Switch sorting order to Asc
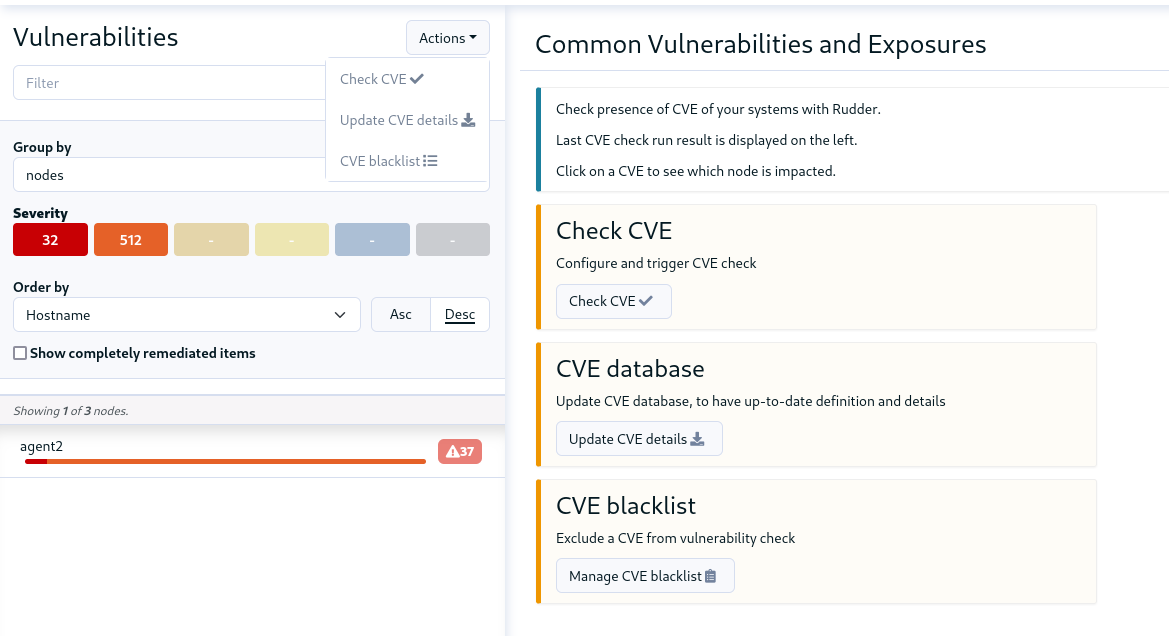The width and height of the screenshot is (1169, 636). (400, 314)
